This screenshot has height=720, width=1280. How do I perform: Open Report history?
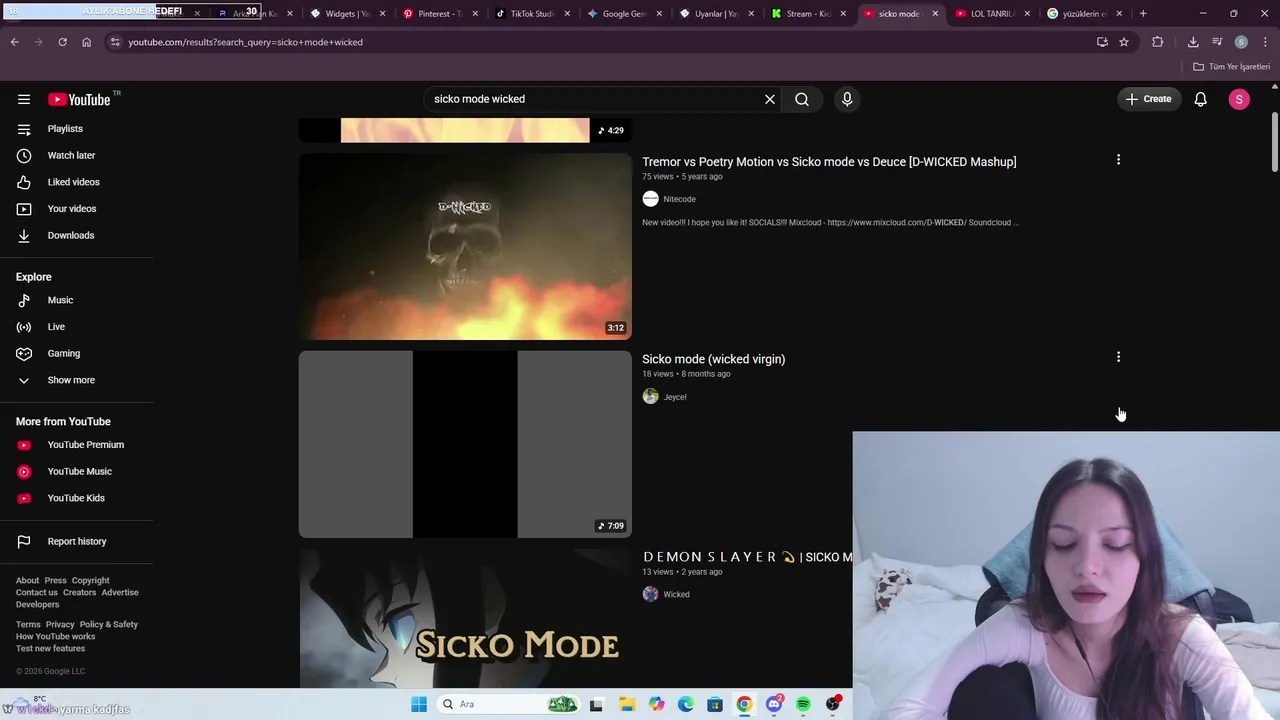tap(77, 541)
